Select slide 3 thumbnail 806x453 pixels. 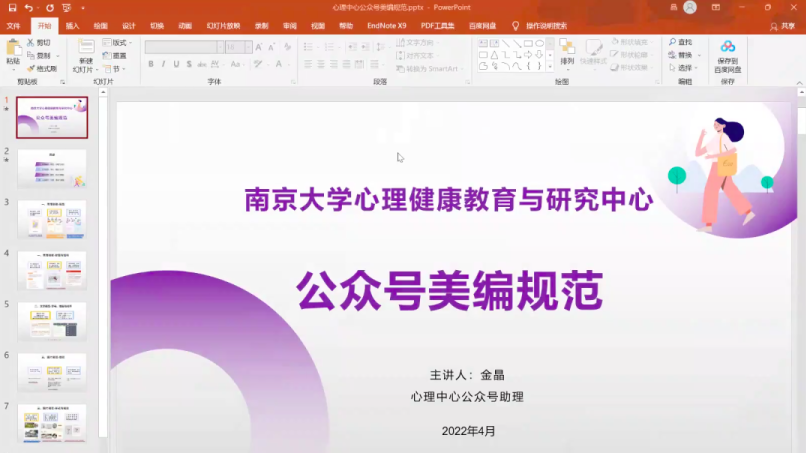pos(52,220)
